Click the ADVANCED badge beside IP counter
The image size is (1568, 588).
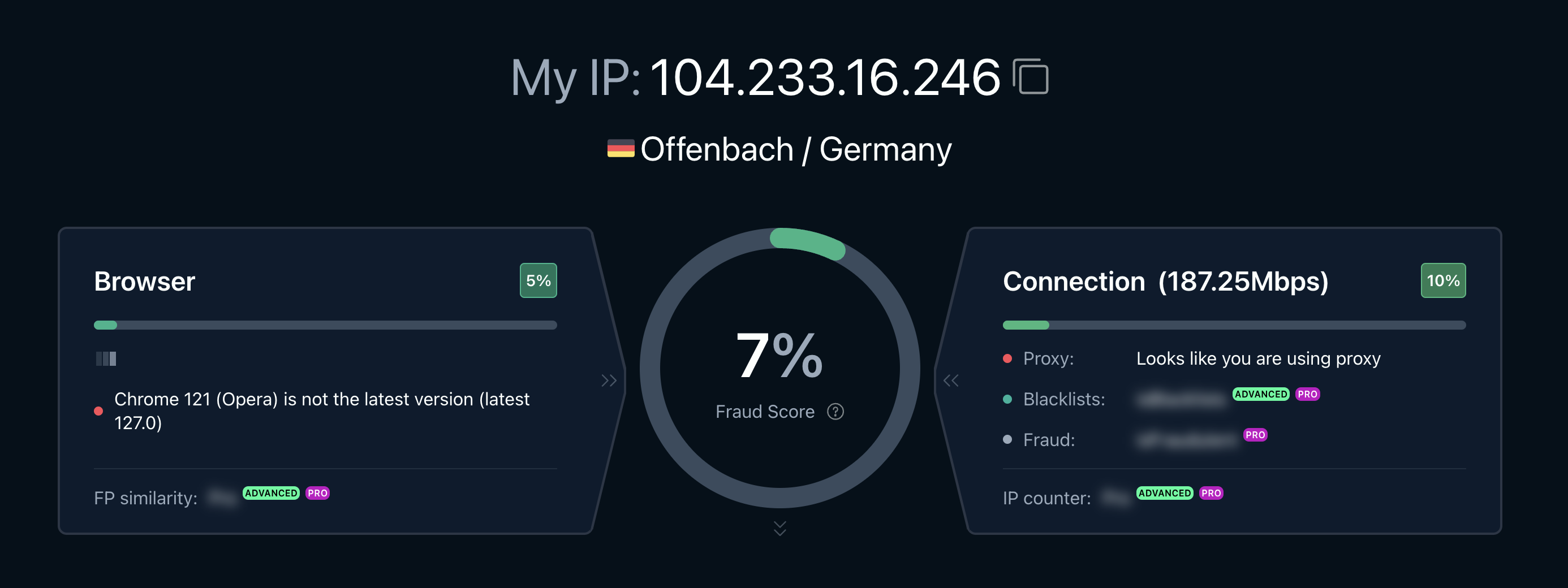[x=1165, y=493]
